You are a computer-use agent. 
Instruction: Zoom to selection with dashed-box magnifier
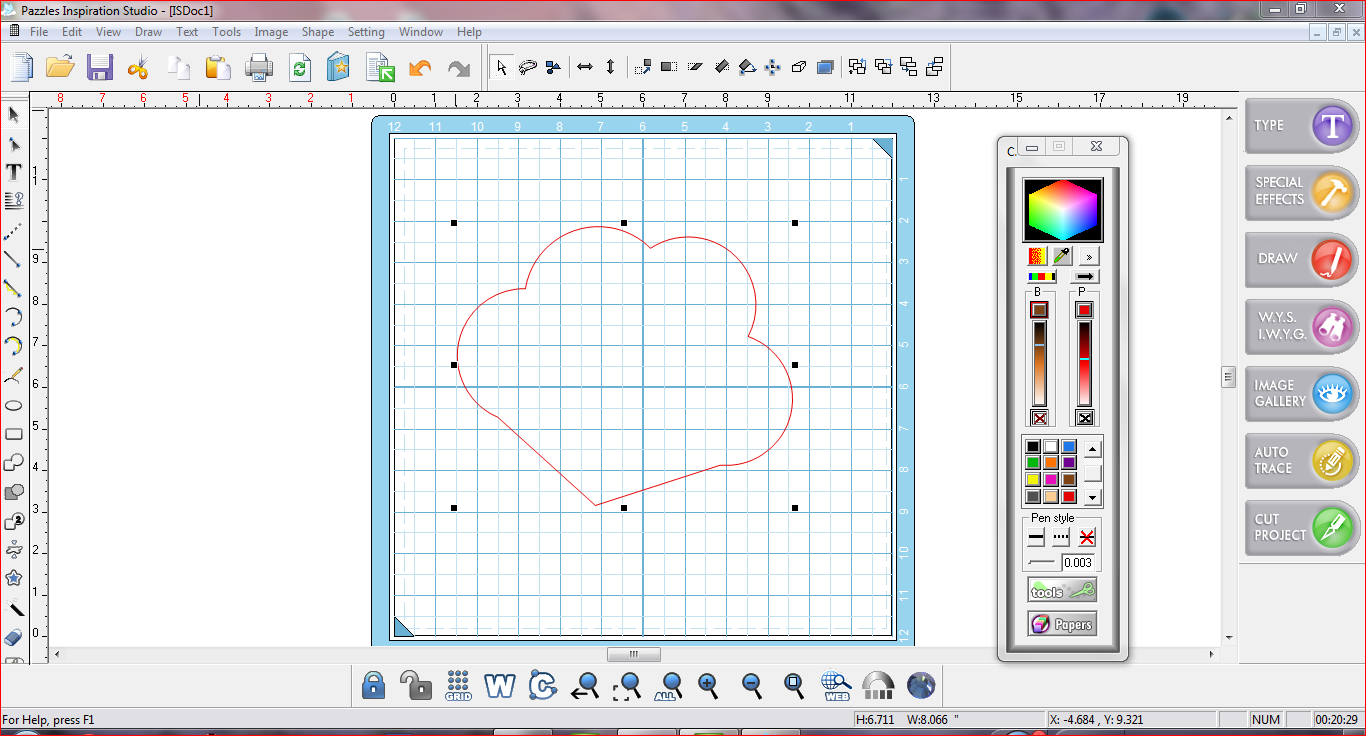[627, 685]
